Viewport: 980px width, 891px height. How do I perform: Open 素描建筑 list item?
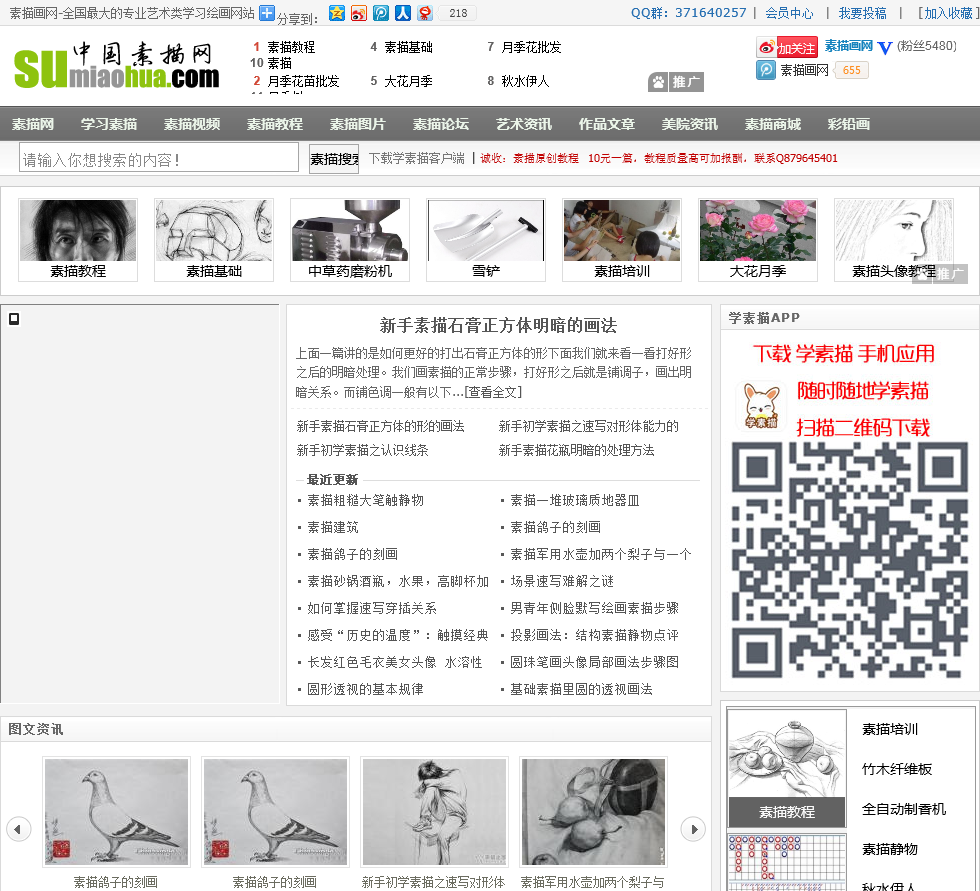333,527
